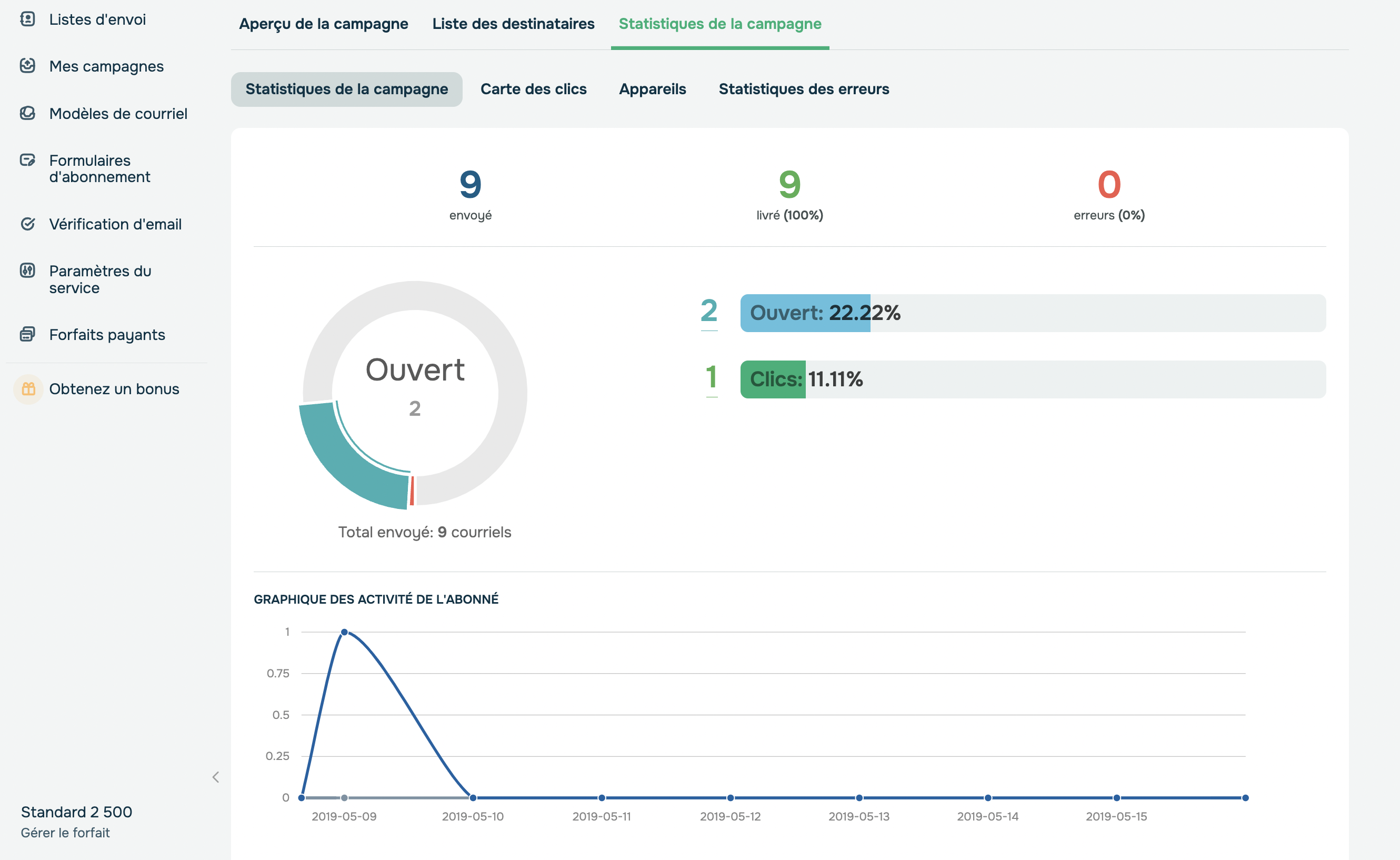Show the Appareils sub-tab

pyautogui.click(x=652, y=89)
